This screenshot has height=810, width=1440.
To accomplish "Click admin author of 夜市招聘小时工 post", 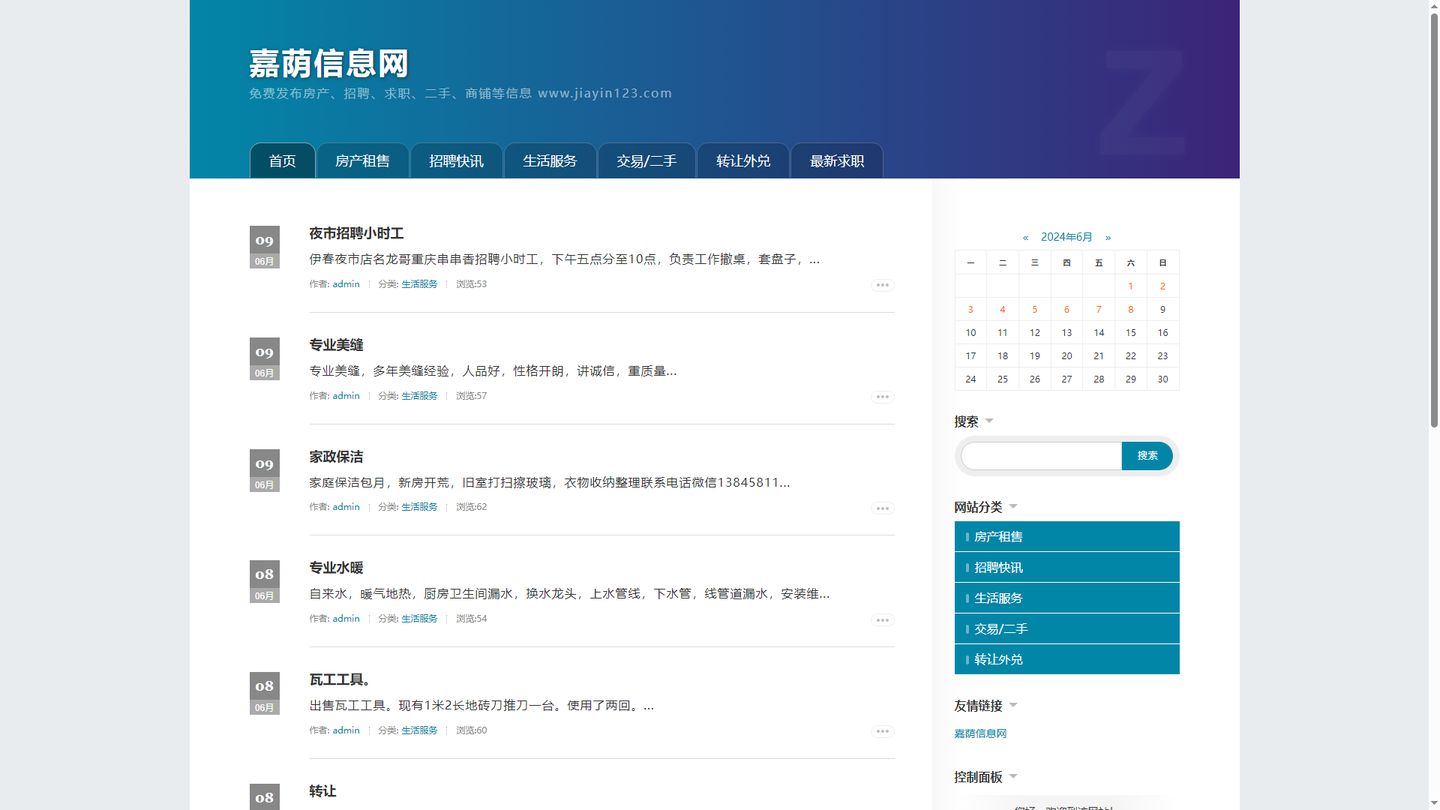I will [346, 284].
